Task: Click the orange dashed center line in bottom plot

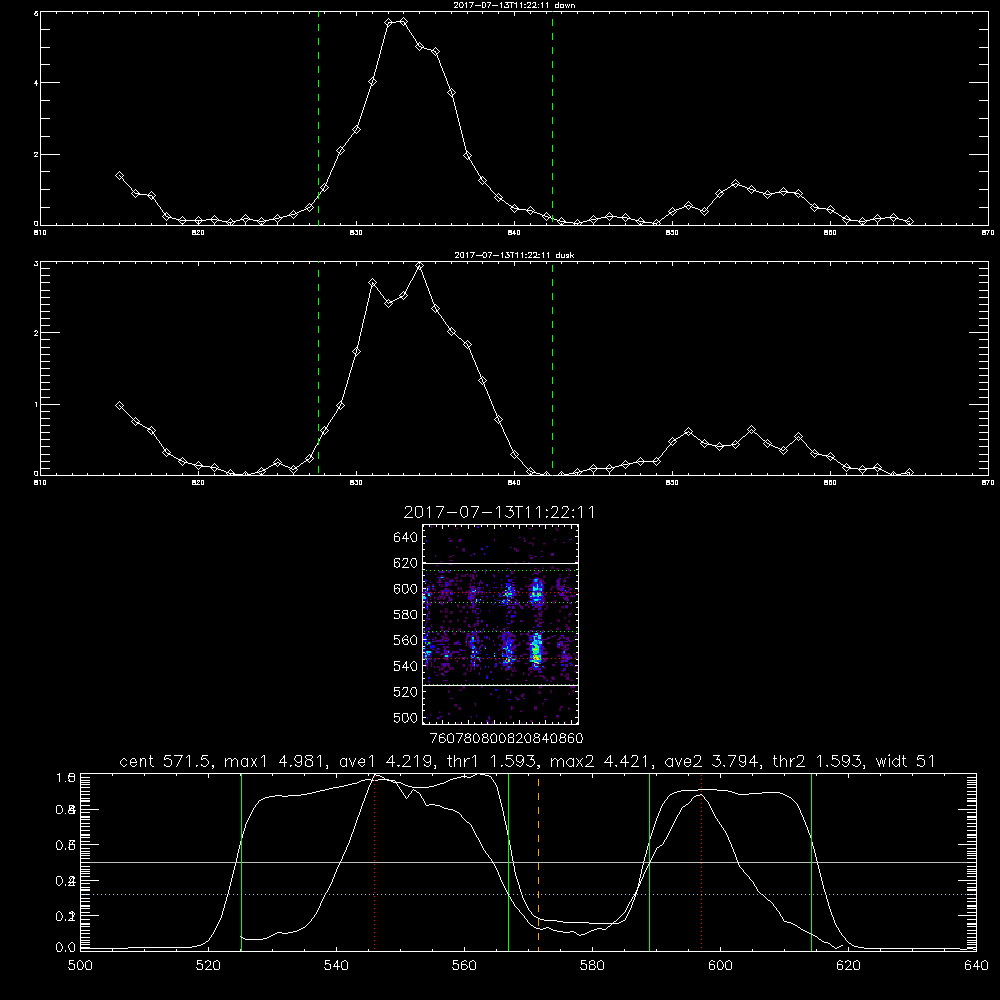Action: 538,861
